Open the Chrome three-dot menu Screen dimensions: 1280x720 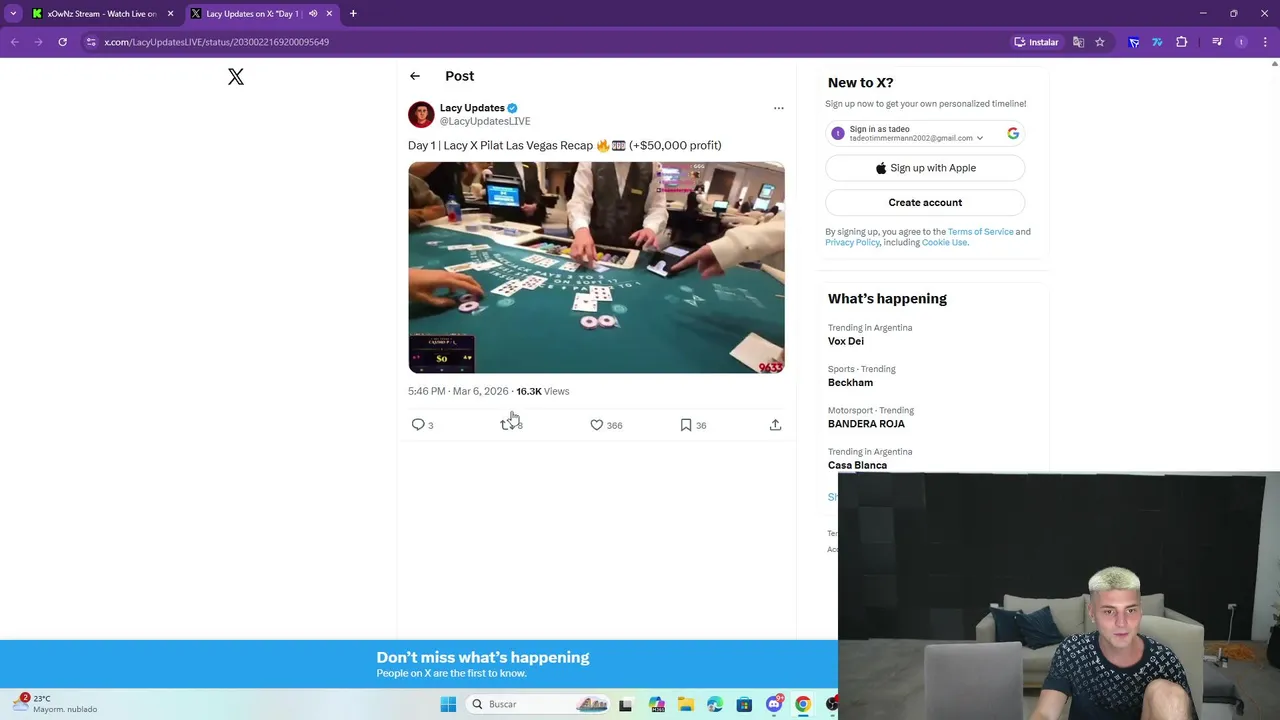[x=1265, y=42]
